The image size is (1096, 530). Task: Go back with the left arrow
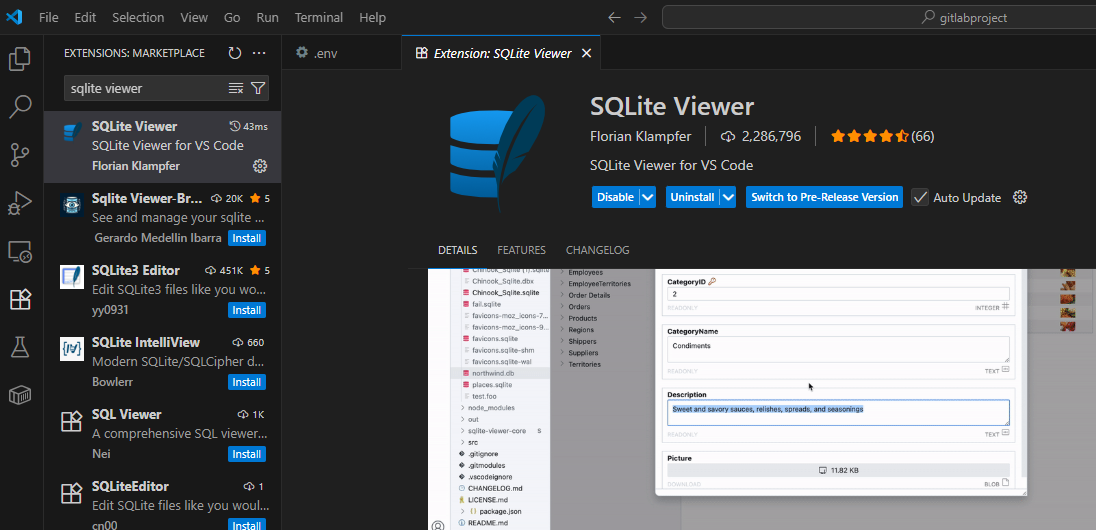[x=614, y=17]
